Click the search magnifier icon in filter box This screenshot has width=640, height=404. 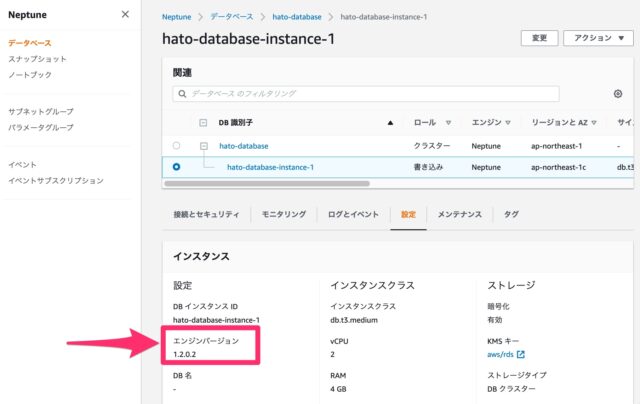tap(182, 94)
